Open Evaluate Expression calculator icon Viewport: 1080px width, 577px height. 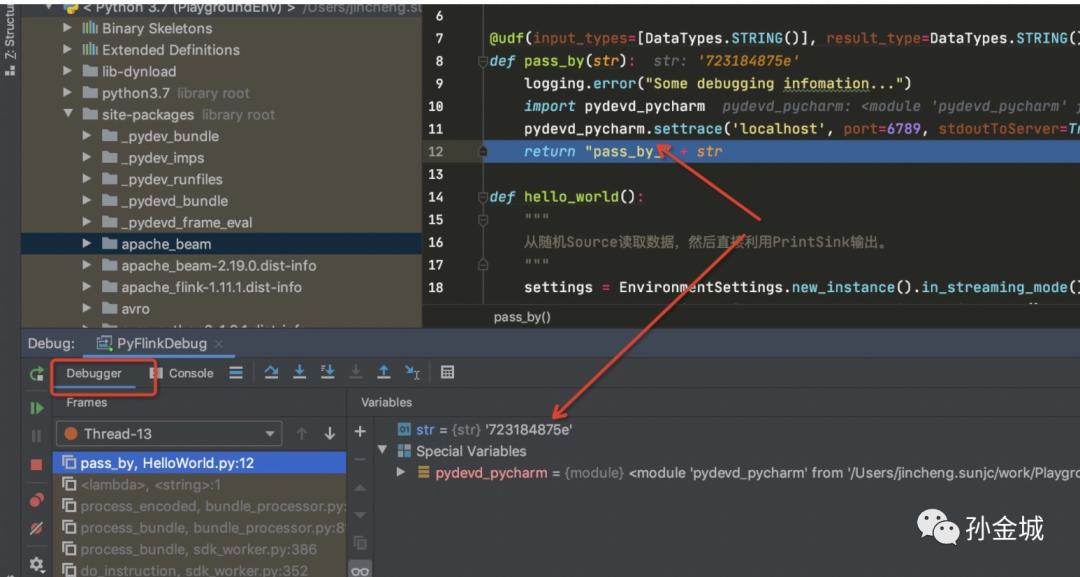(x=447, y=373)
